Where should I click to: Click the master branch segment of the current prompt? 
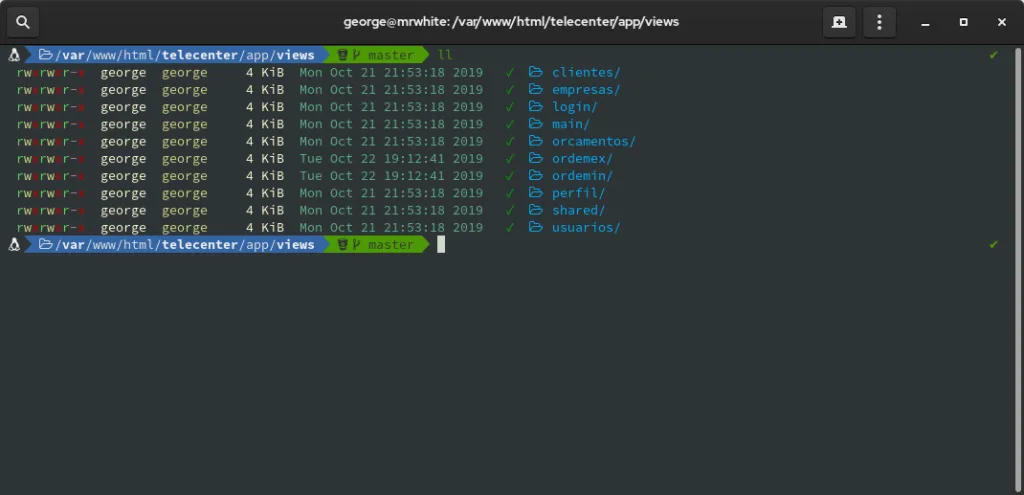[x=380, y=245]
